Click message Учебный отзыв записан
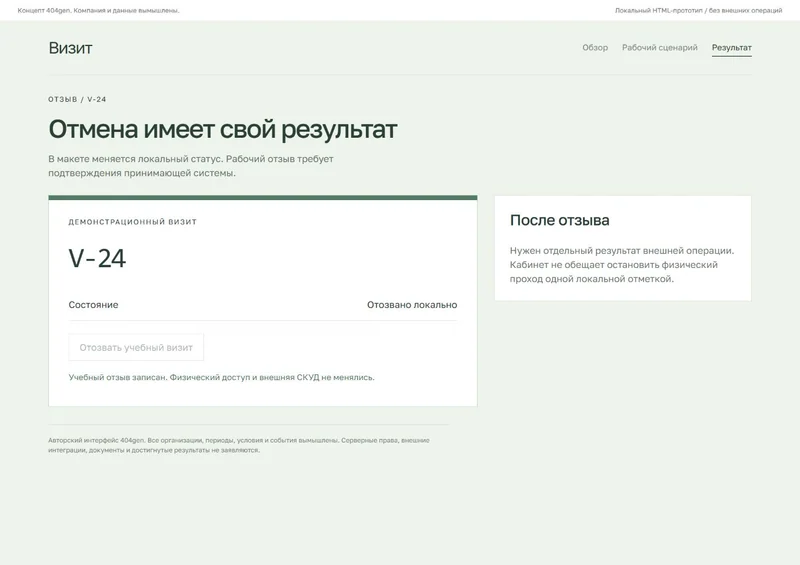Viewport: 800px width, 565px height. pos(221,378)
